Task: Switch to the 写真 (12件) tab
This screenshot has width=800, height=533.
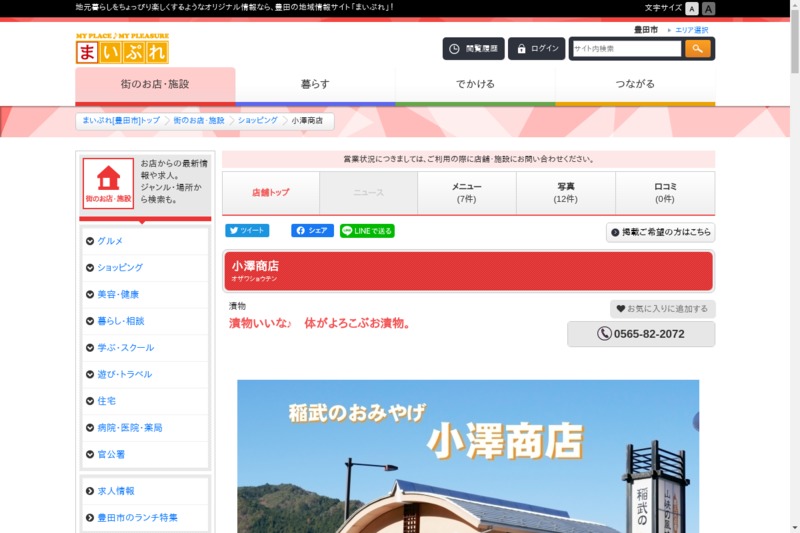Action: coord(565,193)
